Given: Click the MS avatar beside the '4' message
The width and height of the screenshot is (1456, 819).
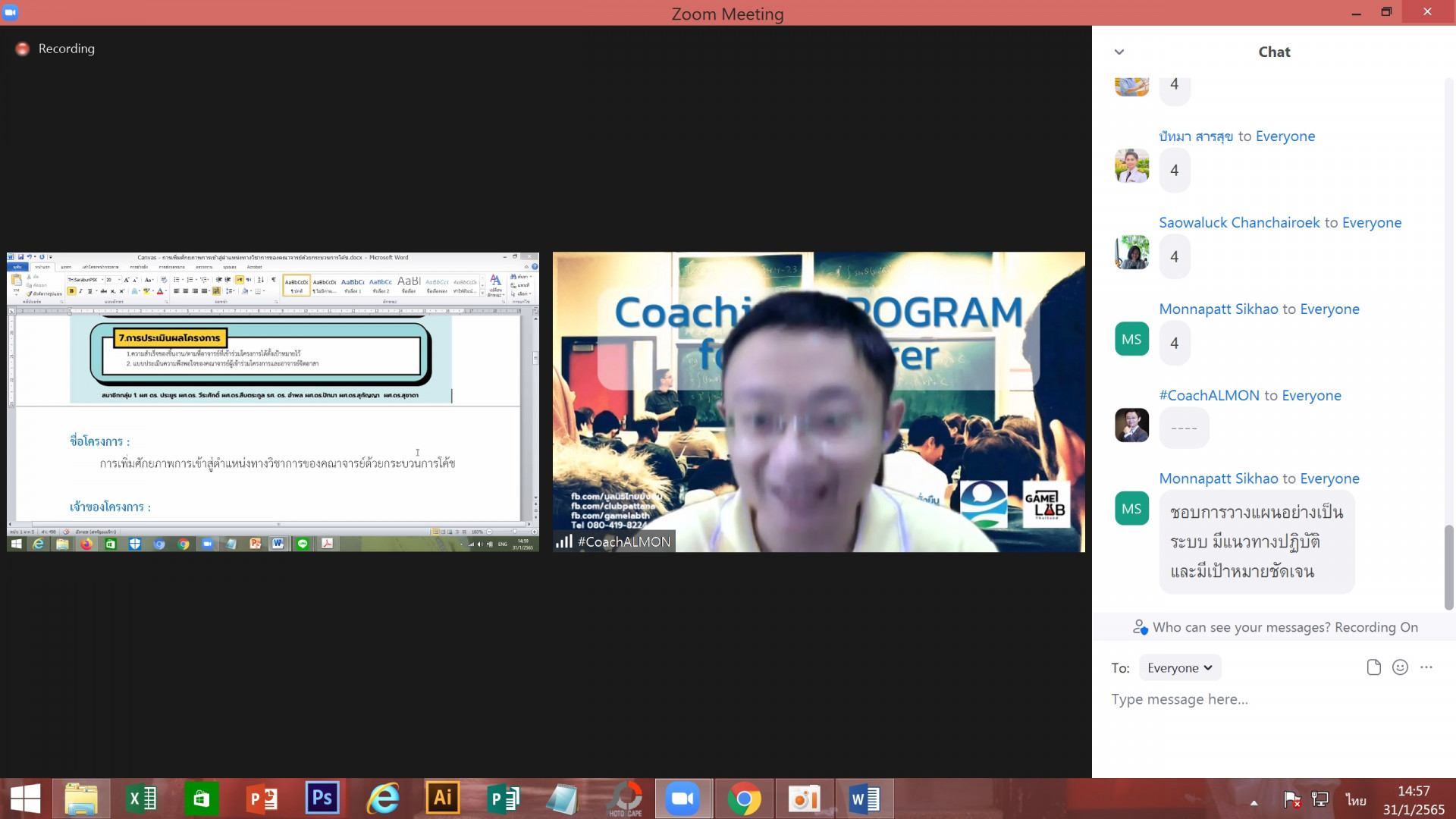Looking at the screenshot, I should point(1131,339).
